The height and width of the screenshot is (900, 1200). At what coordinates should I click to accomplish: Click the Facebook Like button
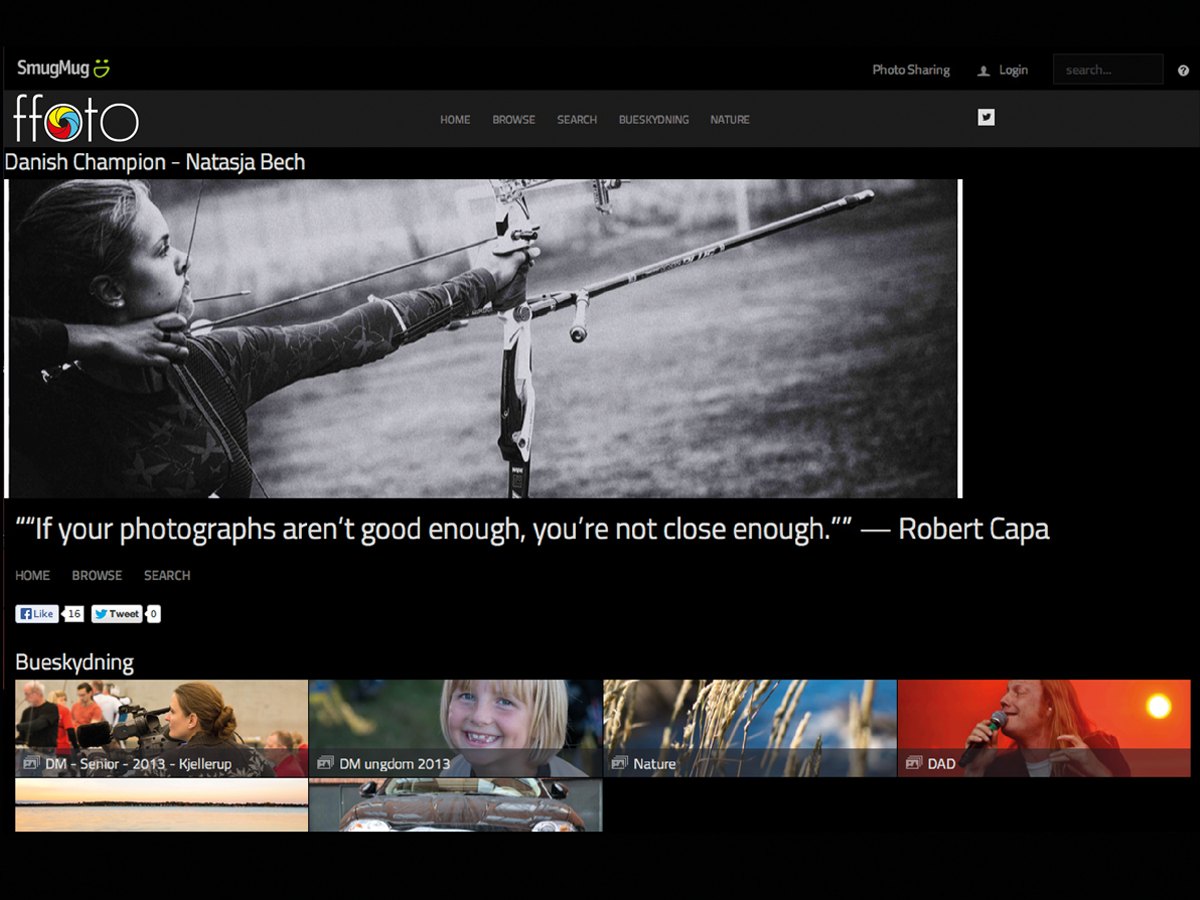[37, 614]
